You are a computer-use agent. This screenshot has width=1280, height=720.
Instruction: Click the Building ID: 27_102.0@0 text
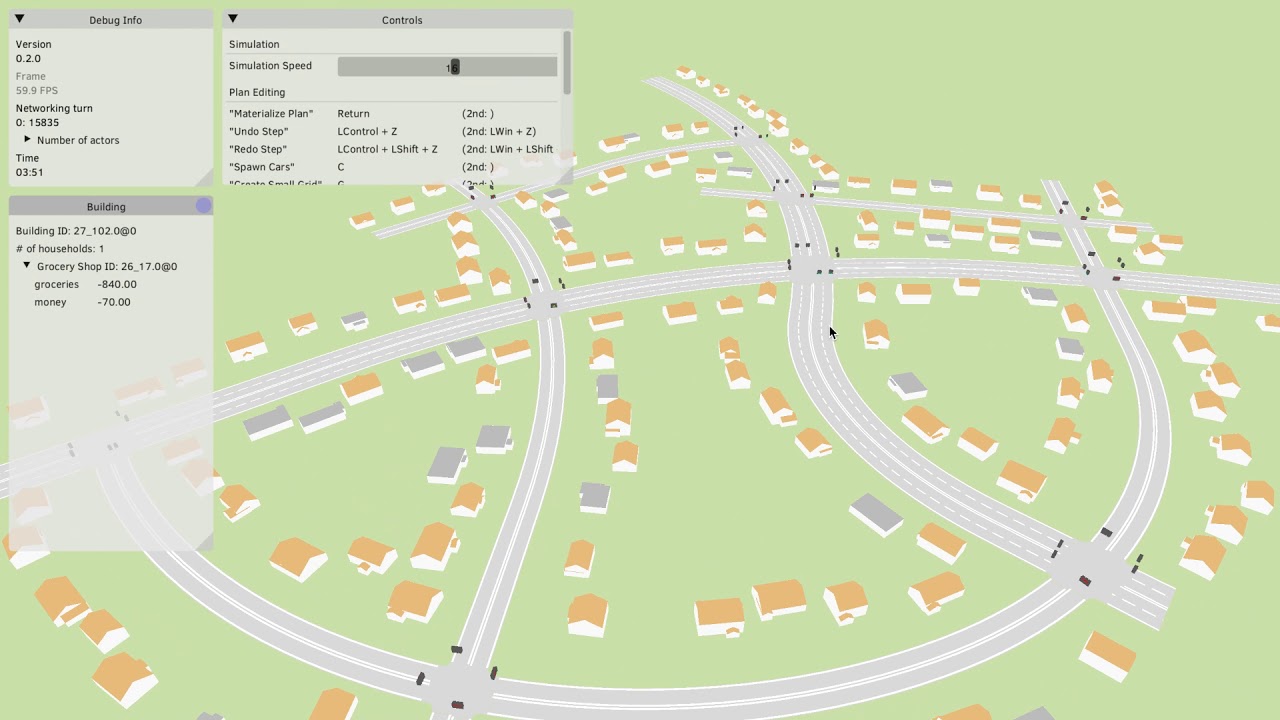pos(76,231)
